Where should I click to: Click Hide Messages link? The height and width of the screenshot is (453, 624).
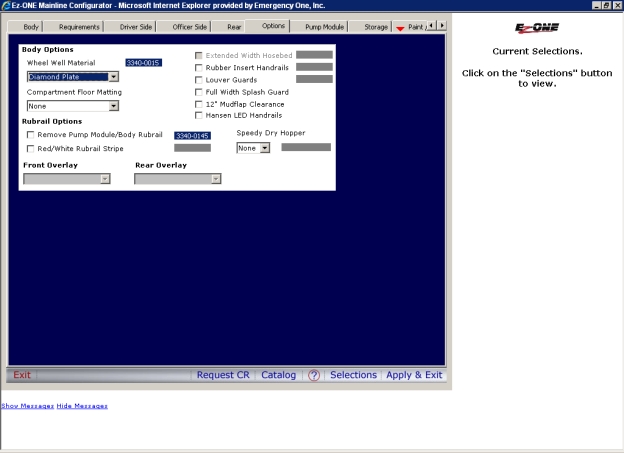coord(82,406)
